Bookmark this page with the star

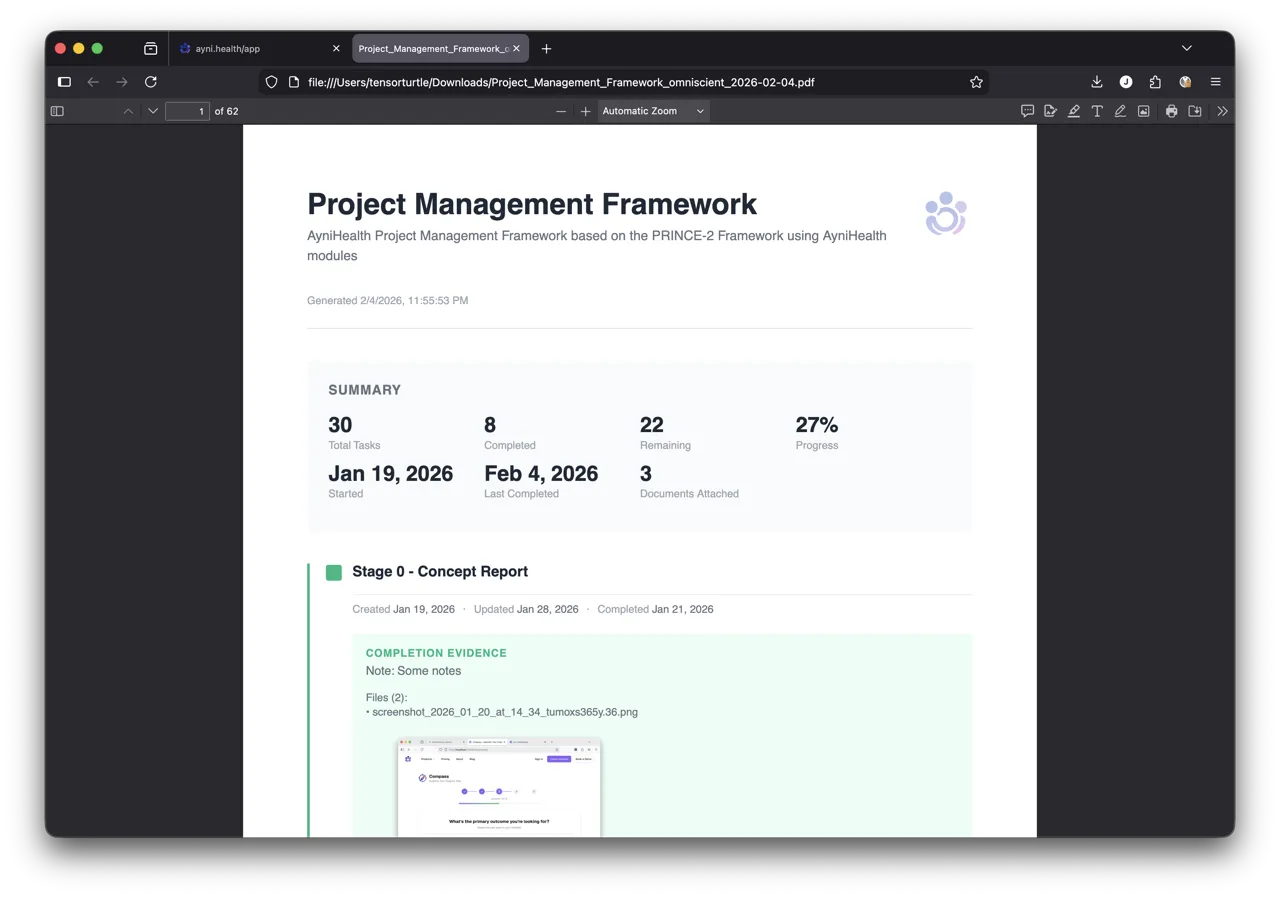point(976,82)
